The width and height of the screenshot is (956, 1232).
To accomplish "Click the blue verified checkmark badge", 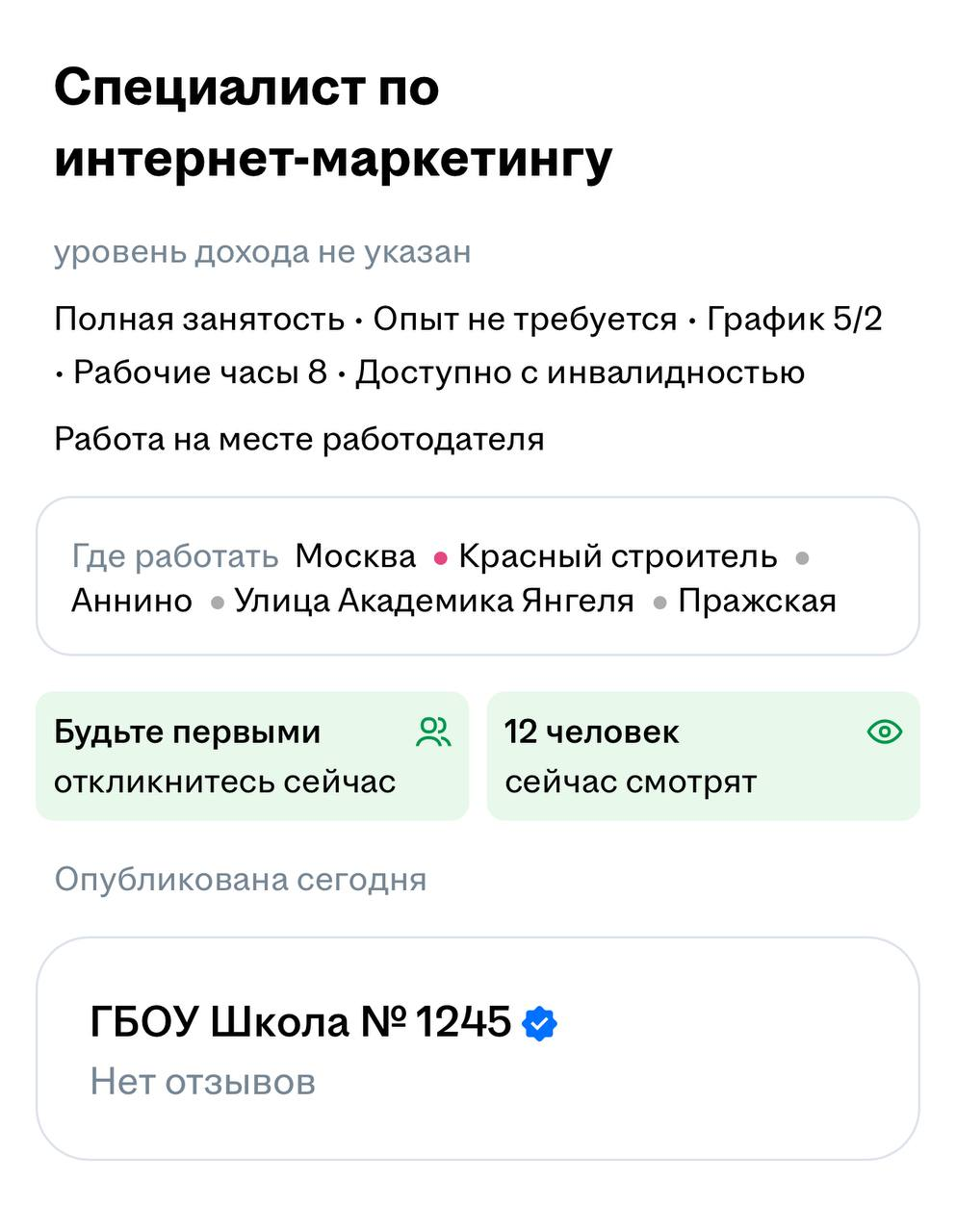I will pyautogui.click(x=539, y=1023).
